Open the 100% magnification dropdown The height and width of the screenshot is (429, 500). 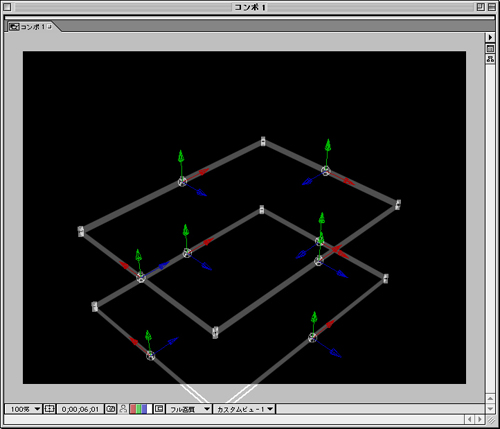coord(23,409)
